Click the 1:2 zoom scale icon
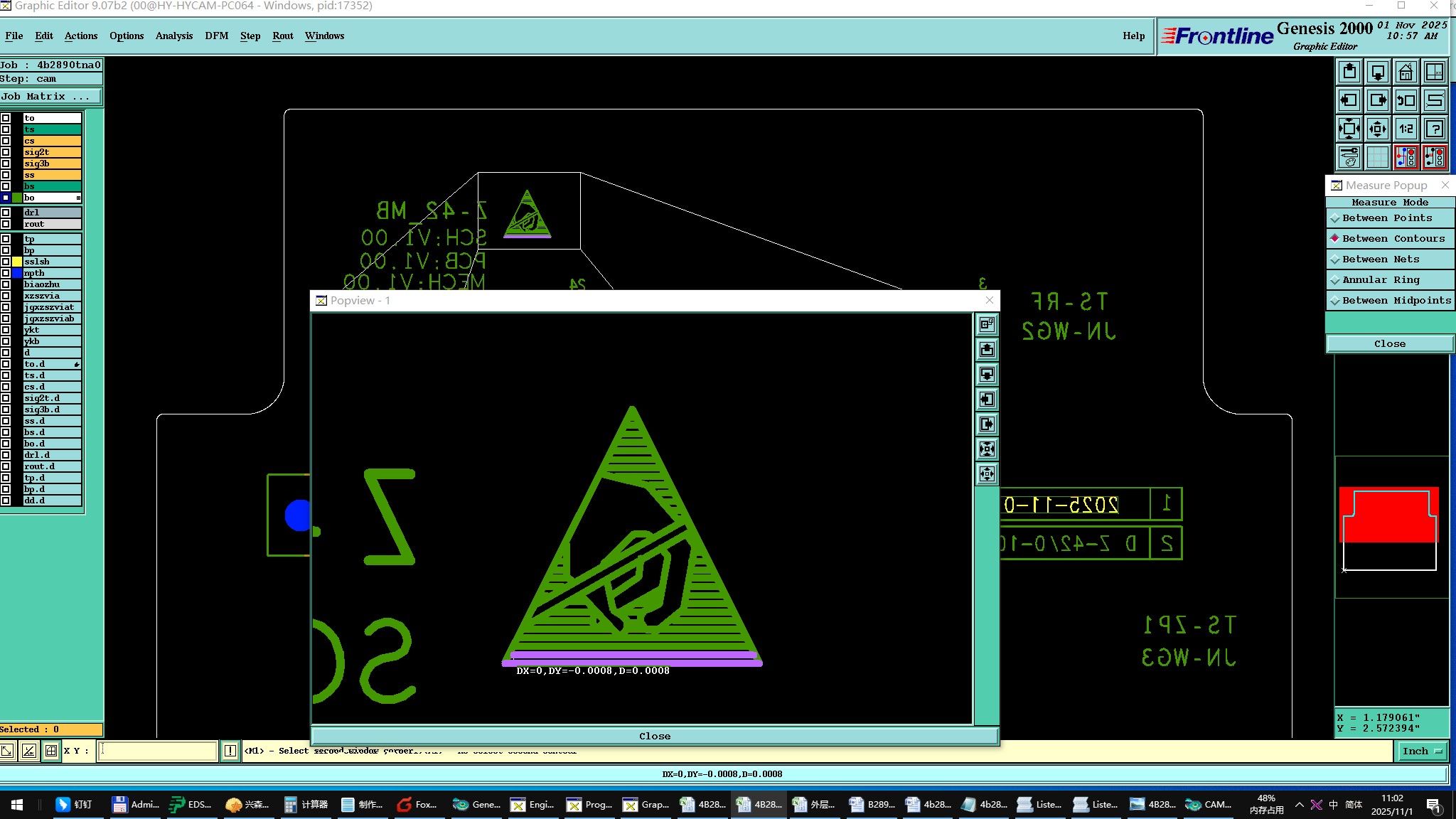Viewport: 1456px width, 819px height. point(1406,129)
